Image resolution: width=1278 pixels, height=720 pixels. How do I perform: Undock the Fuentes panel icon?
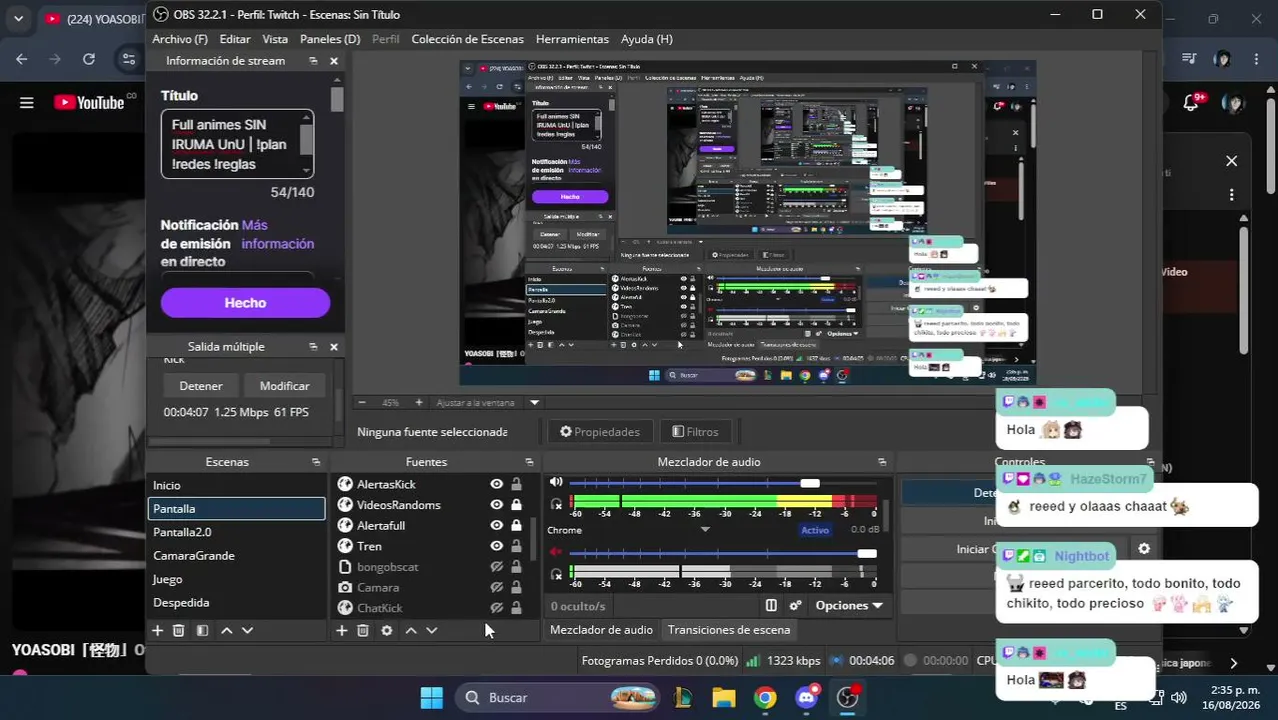coord(529,462)
